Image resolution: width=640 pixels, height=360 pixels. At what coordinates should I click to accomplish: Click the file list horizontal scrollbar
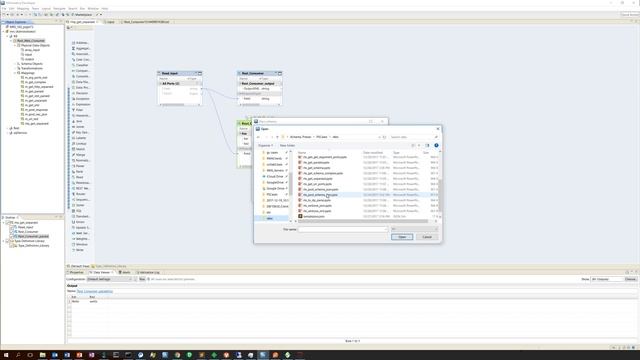click(x=363, y=221)
